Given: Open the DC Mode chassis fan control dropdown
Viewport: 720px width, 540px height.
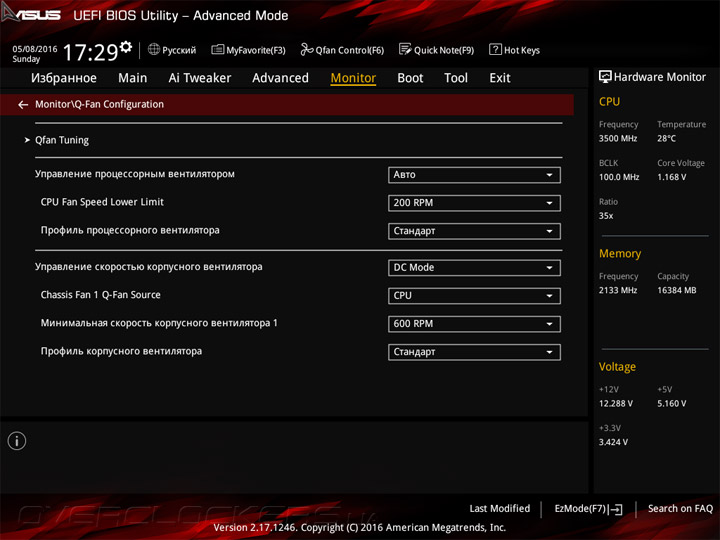Looking at the screenshot, I should click(474, 268).
